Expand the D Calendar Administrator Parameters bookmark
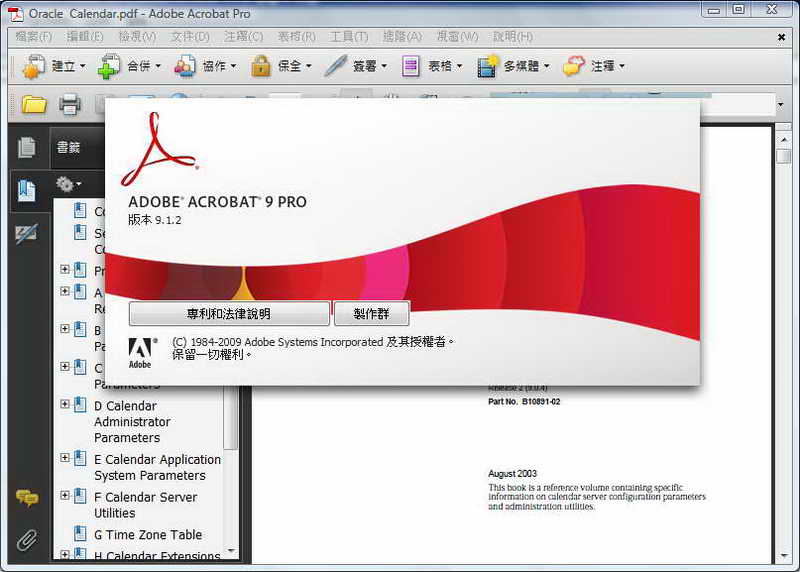 coord(65,406)
